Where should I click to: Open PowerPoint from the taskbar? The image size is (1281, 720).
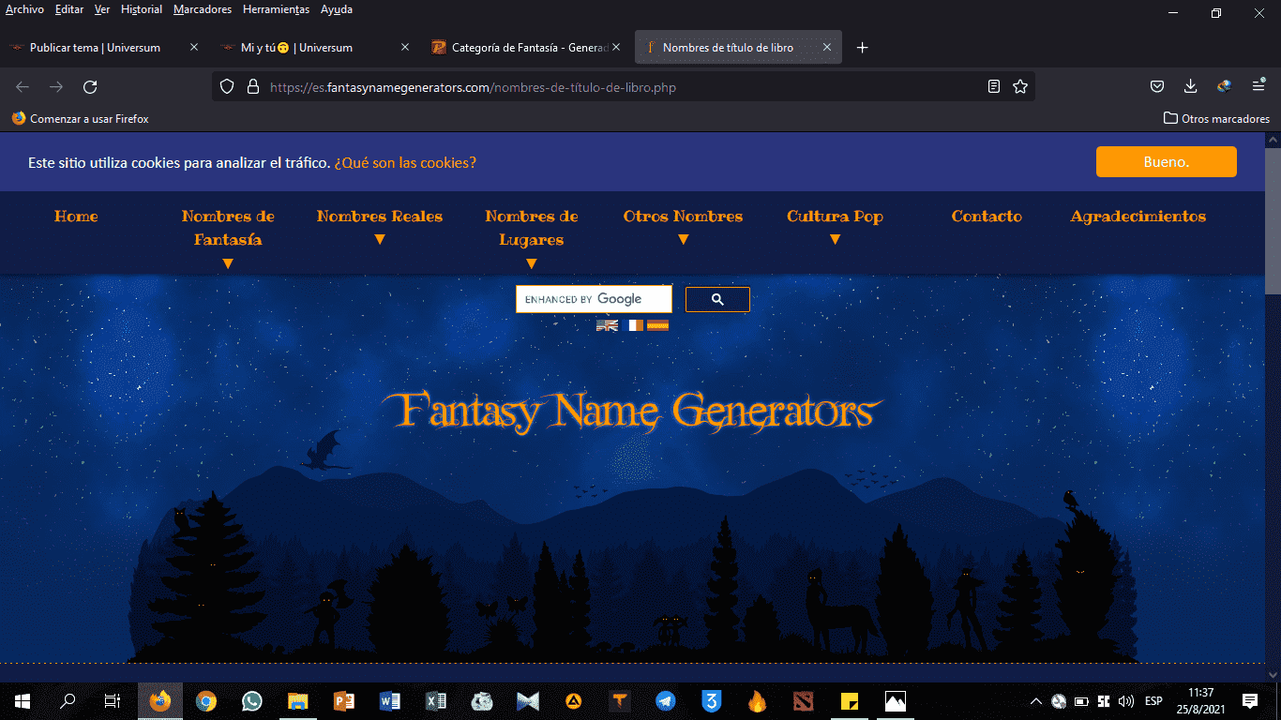tap(344, 701)
